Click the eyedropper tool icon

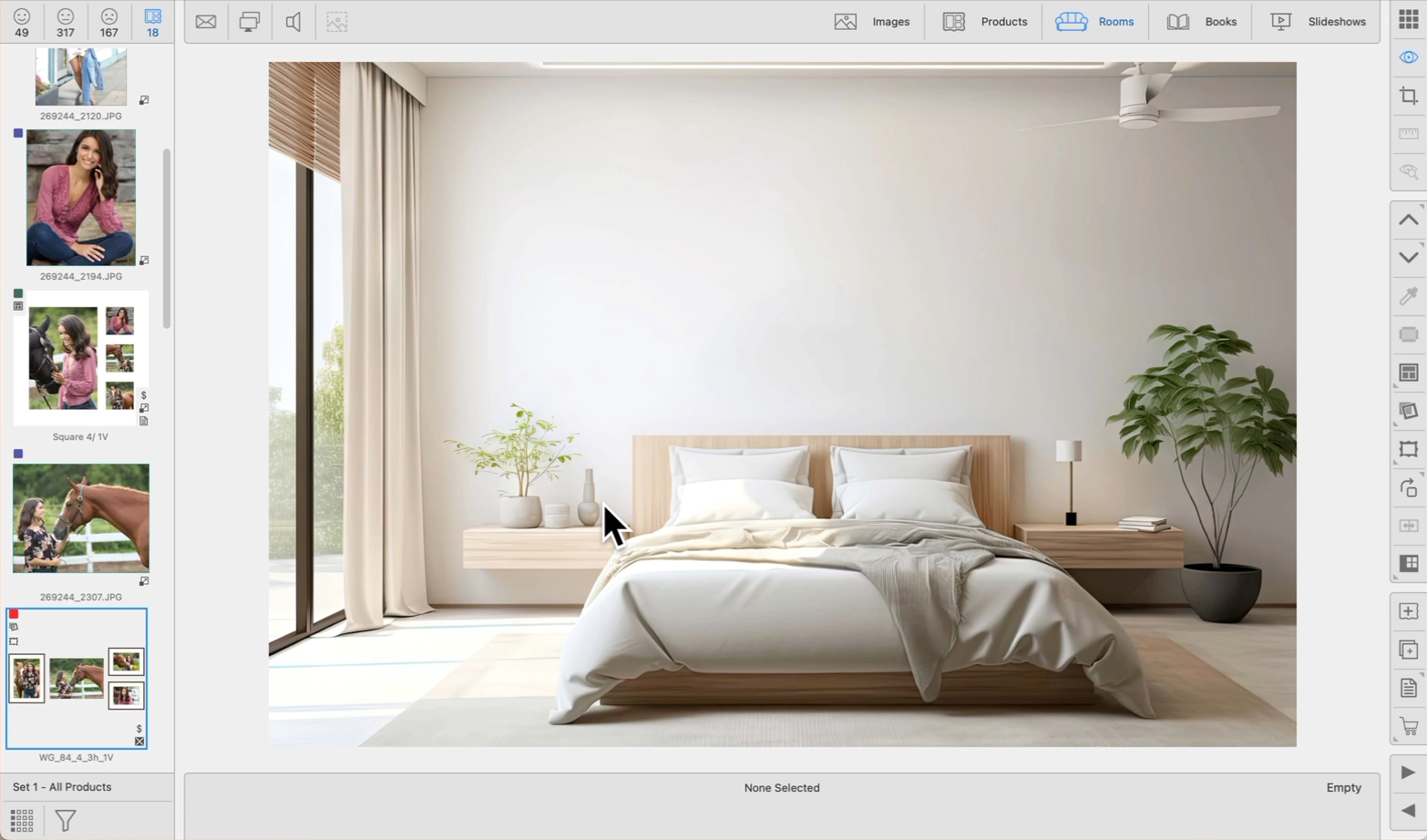click(1408, 296)
